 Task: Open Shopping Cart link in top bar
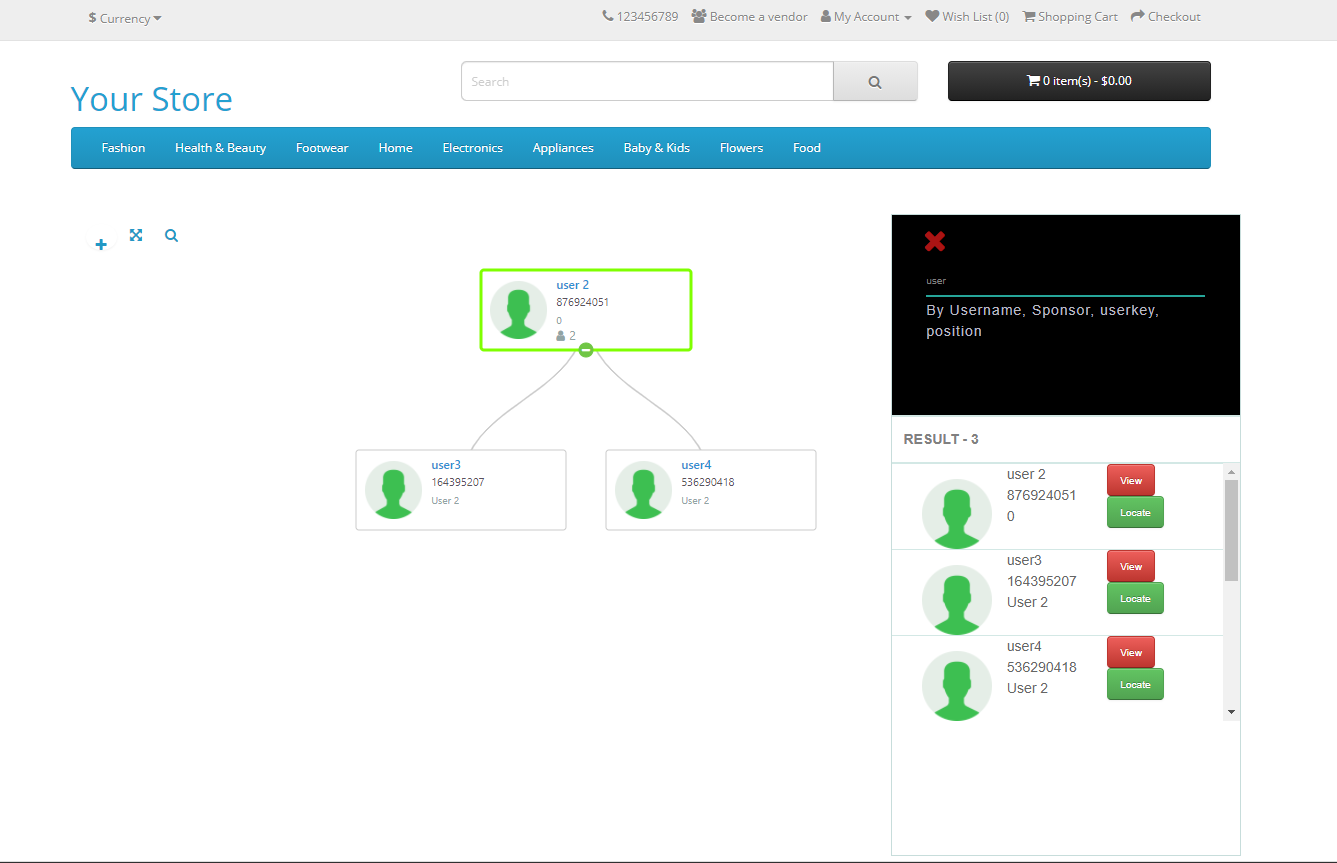point(1069,17)
